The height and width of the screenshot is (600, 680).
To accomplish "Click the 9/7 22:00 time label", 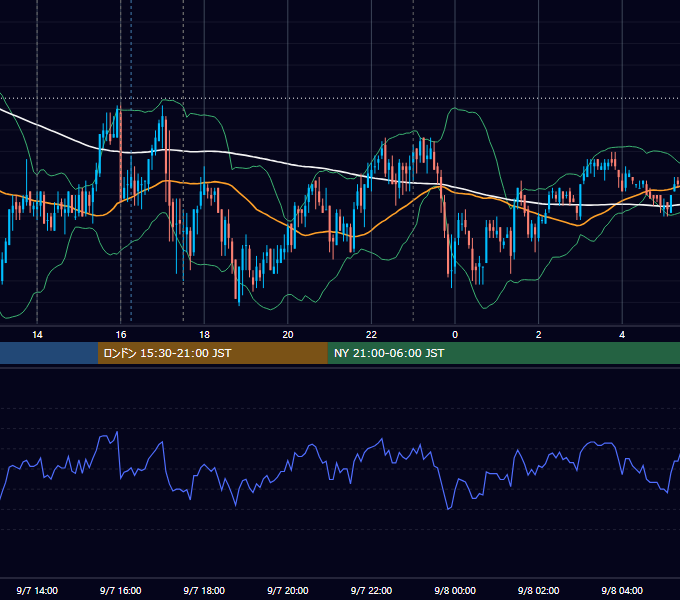I will tap(371, 591).
